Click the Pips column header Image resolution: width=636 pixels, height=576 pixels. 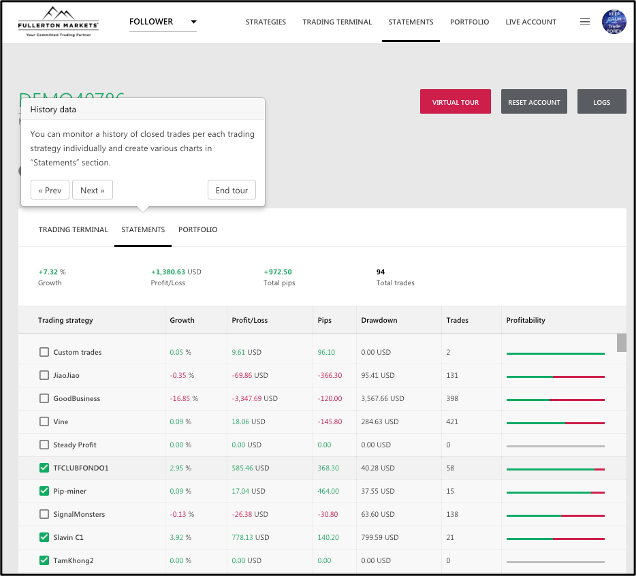pyautogui.click(x=324, y=320)
